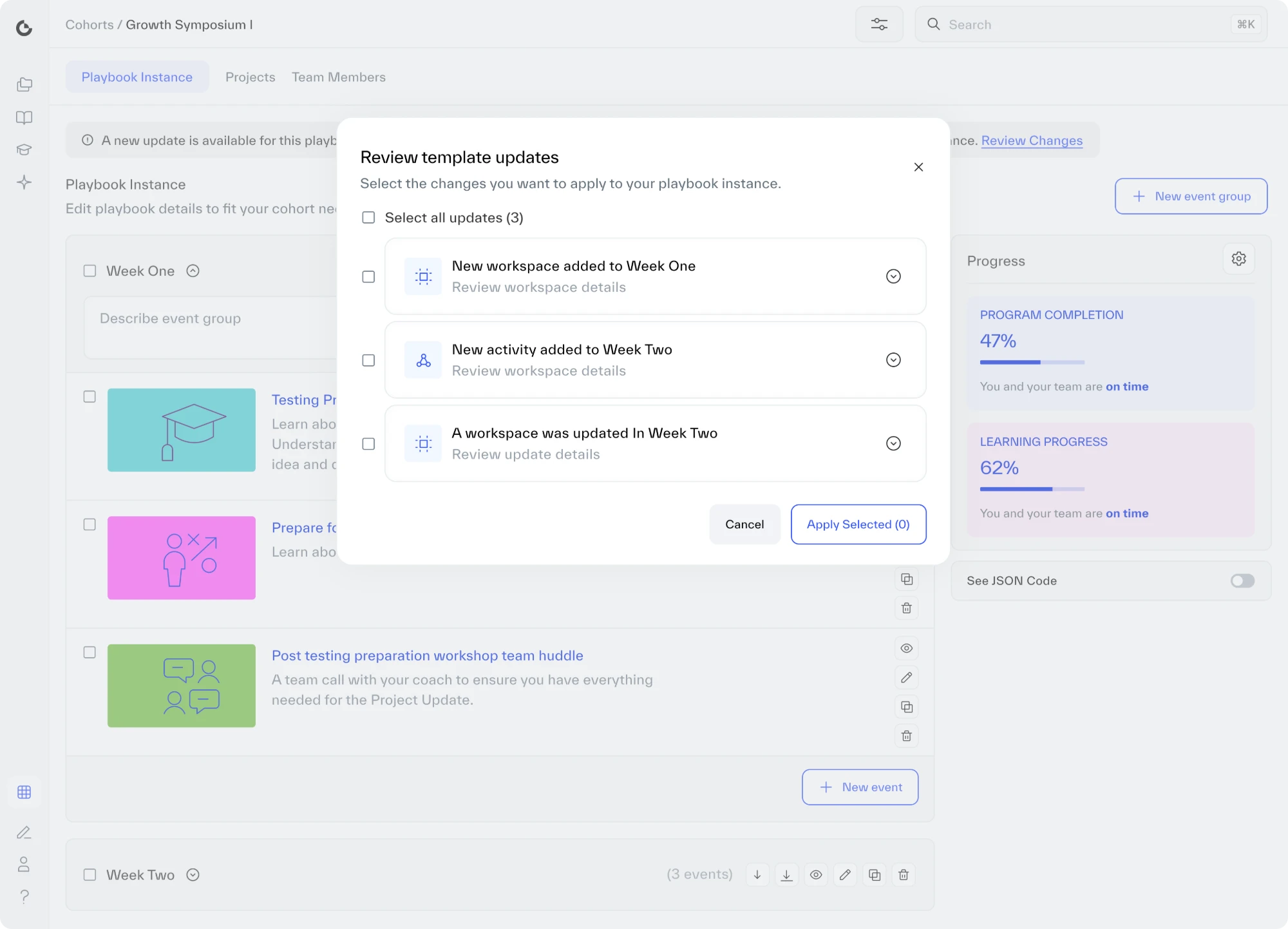Close the Review template updates dialog
This screenshot has width=1288, height=929.
coord(918,167)
